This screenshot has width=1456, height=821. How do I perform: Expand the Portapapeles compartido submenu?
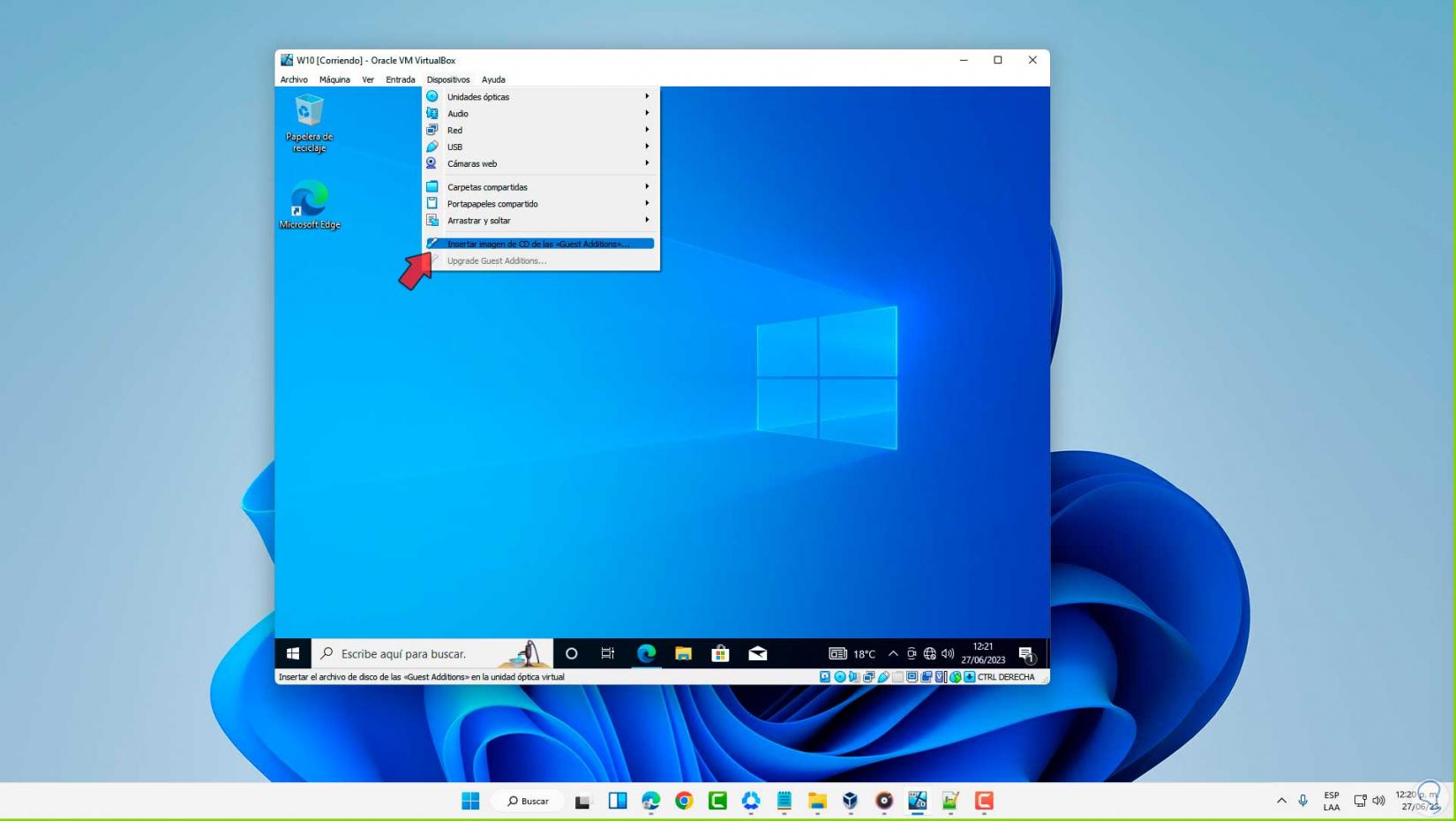pos(540,204)
